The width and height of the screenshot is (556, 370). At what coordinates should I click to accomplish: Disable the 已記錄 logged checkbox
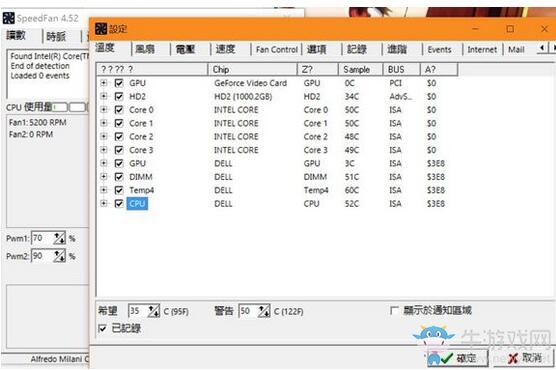point(102,328)
